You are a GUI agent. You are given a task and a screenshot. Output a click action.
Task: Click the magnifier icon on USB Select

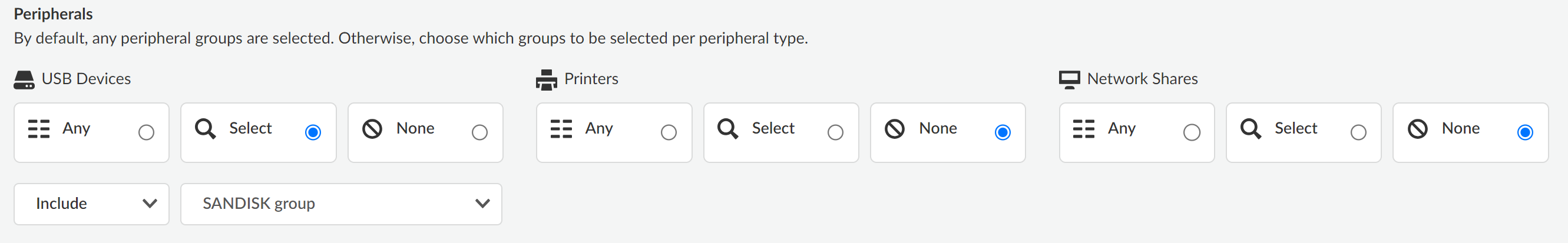(x=205, y=129)
